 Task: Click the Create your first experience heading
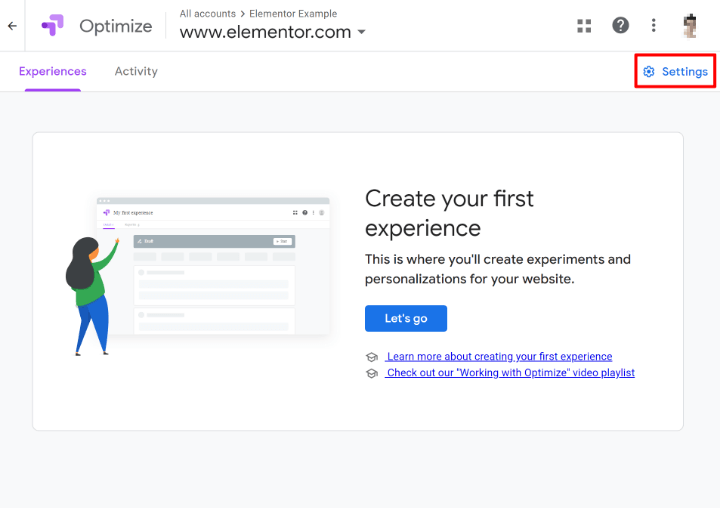click(449, 212)
